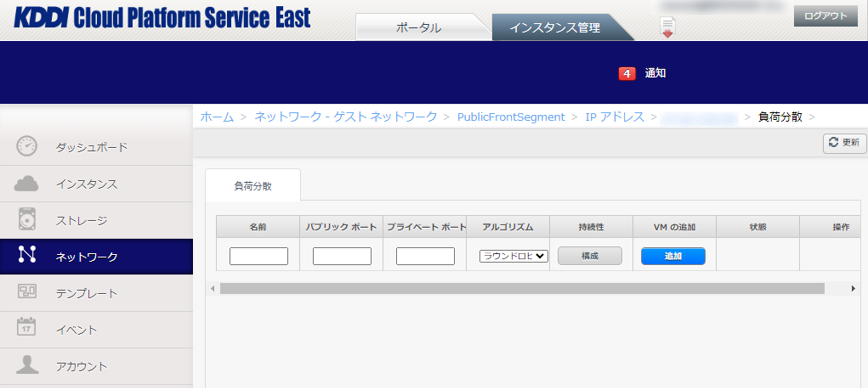Open ネットワーク - ゲスト ネットワーク breadcrumb
Image resolution: width=868 pixels, height=388 pixels.
pyautogui.click(x=345, y=117)
